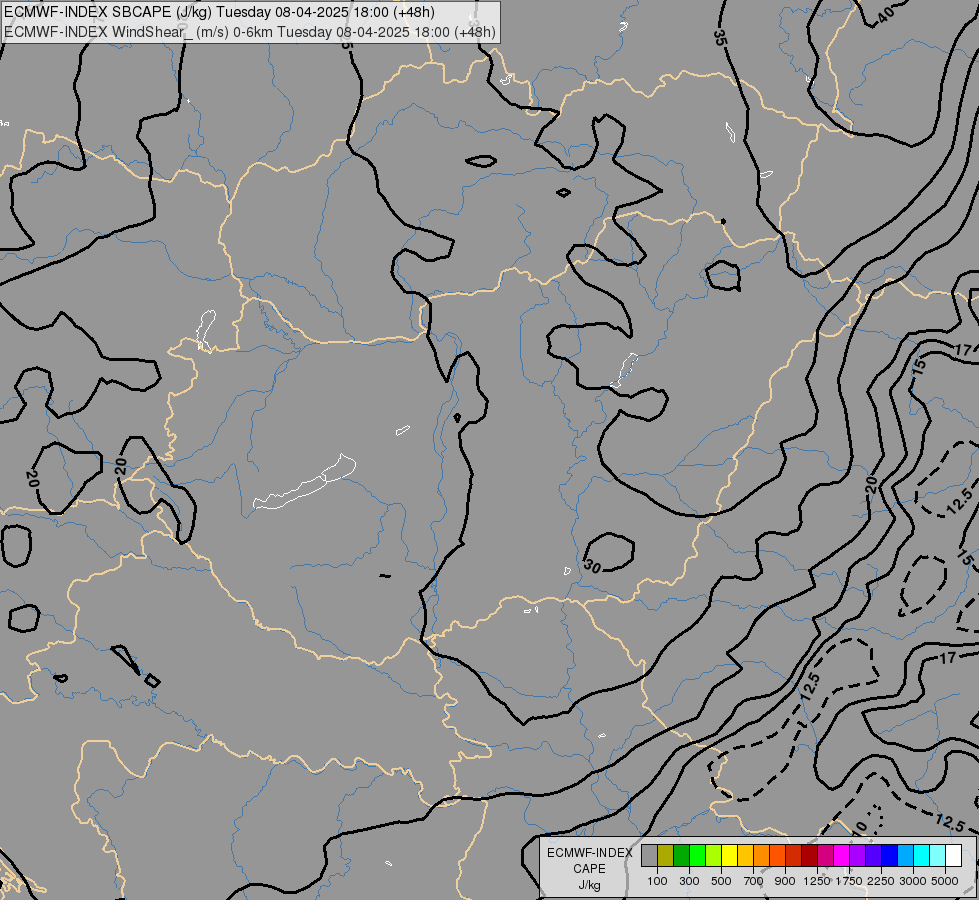Choose the dark red legend swatch
This screenshot has width=979, height=900.
coord(810,856)
